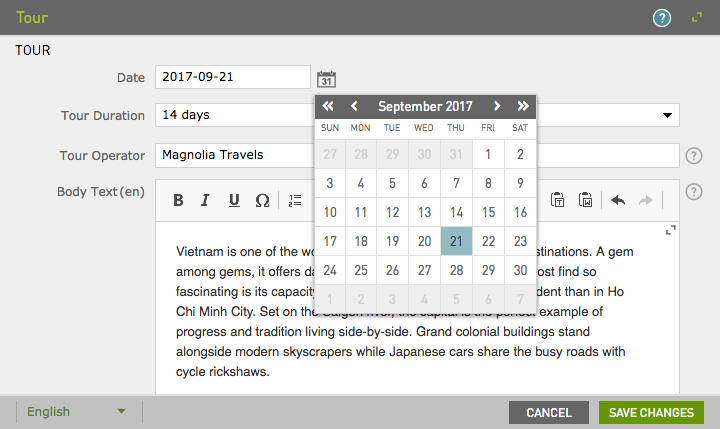The height and width of the screenshot is (429, 720).
Task: Underline text using the editor toolbar
Action: tap(234, 200)
